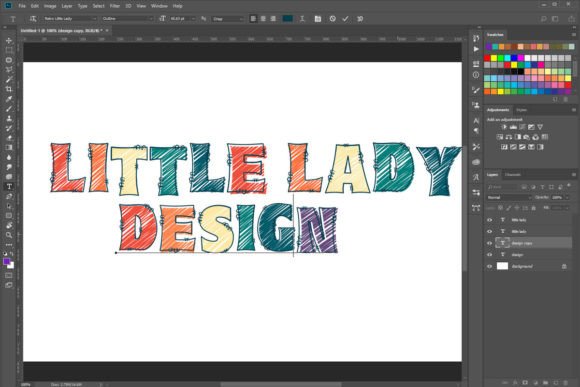The width and height of the screenshot is (580, 387).
Task: Open the font size dropdown
Action: pos(182,18)
